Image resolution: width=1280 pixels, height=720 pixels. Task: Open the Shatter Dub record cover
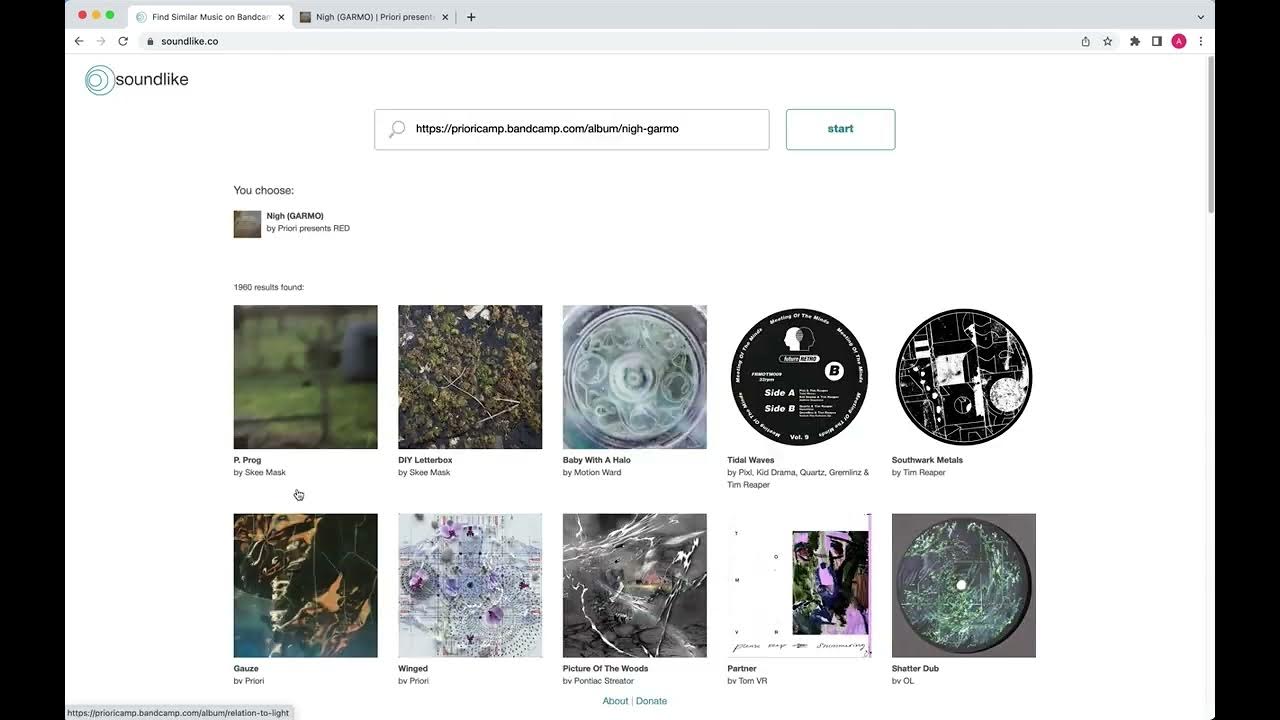point(964,586)
